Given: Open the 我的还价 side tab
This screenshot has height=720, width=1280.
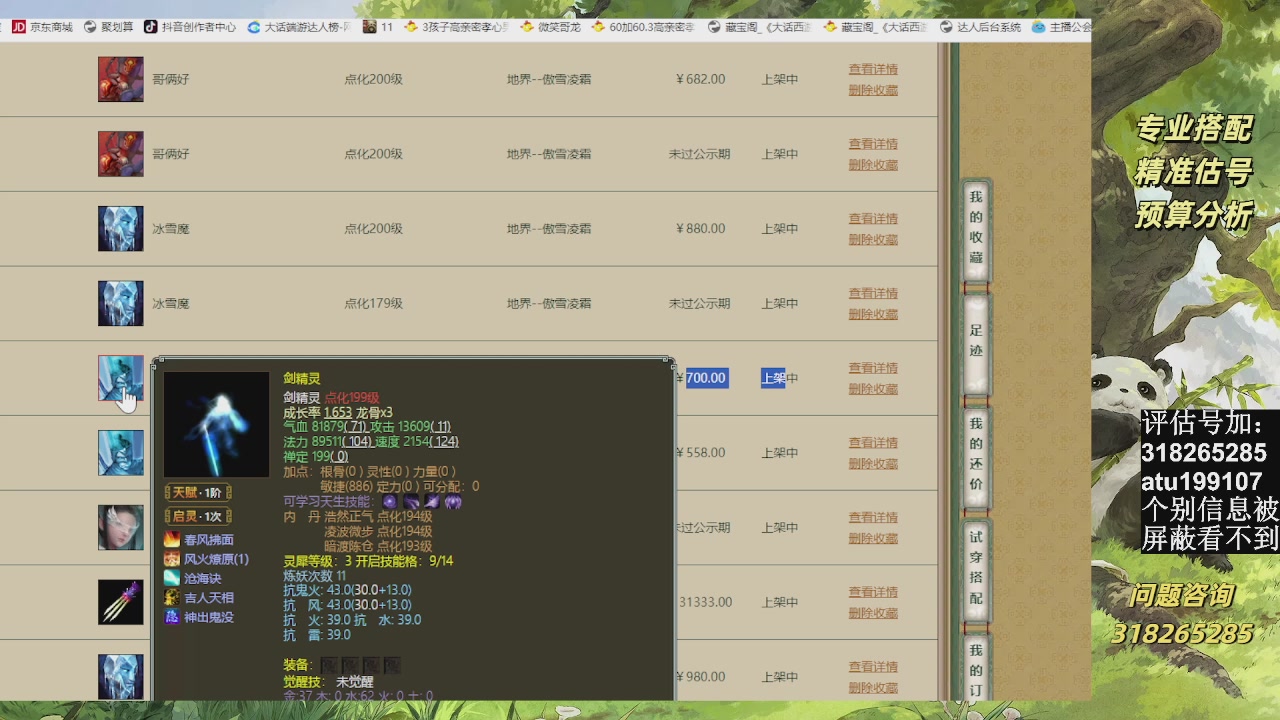Looking at the screenshot, I should (x=976, y=454).
